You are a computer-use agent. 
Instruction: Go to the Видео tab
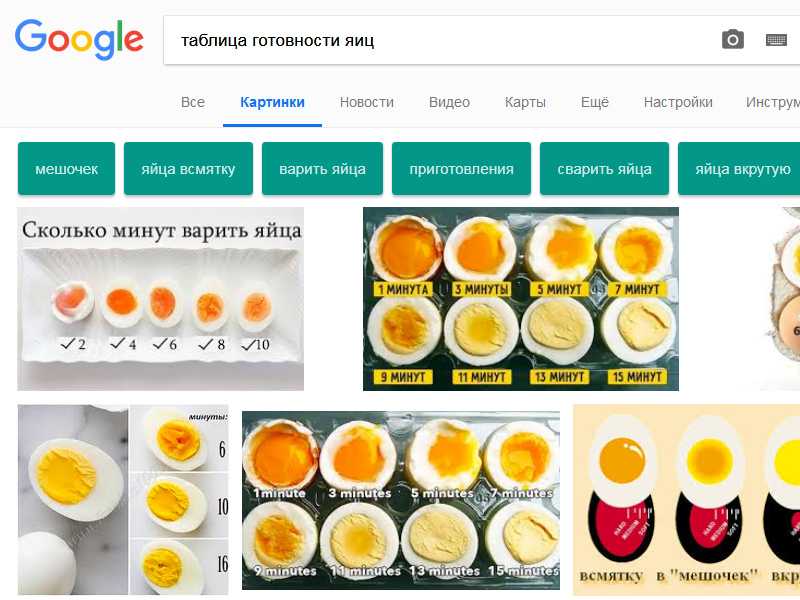449,102
